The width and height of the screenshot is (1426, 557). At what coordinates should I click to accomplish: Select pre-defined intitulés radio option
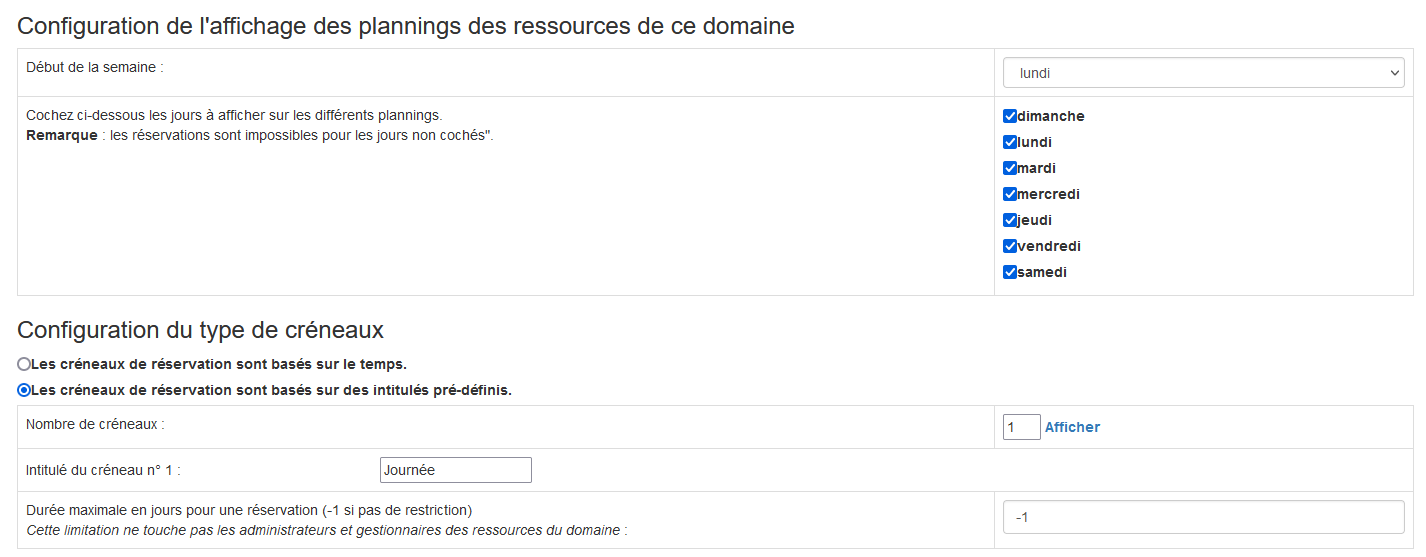click(24, 390)
